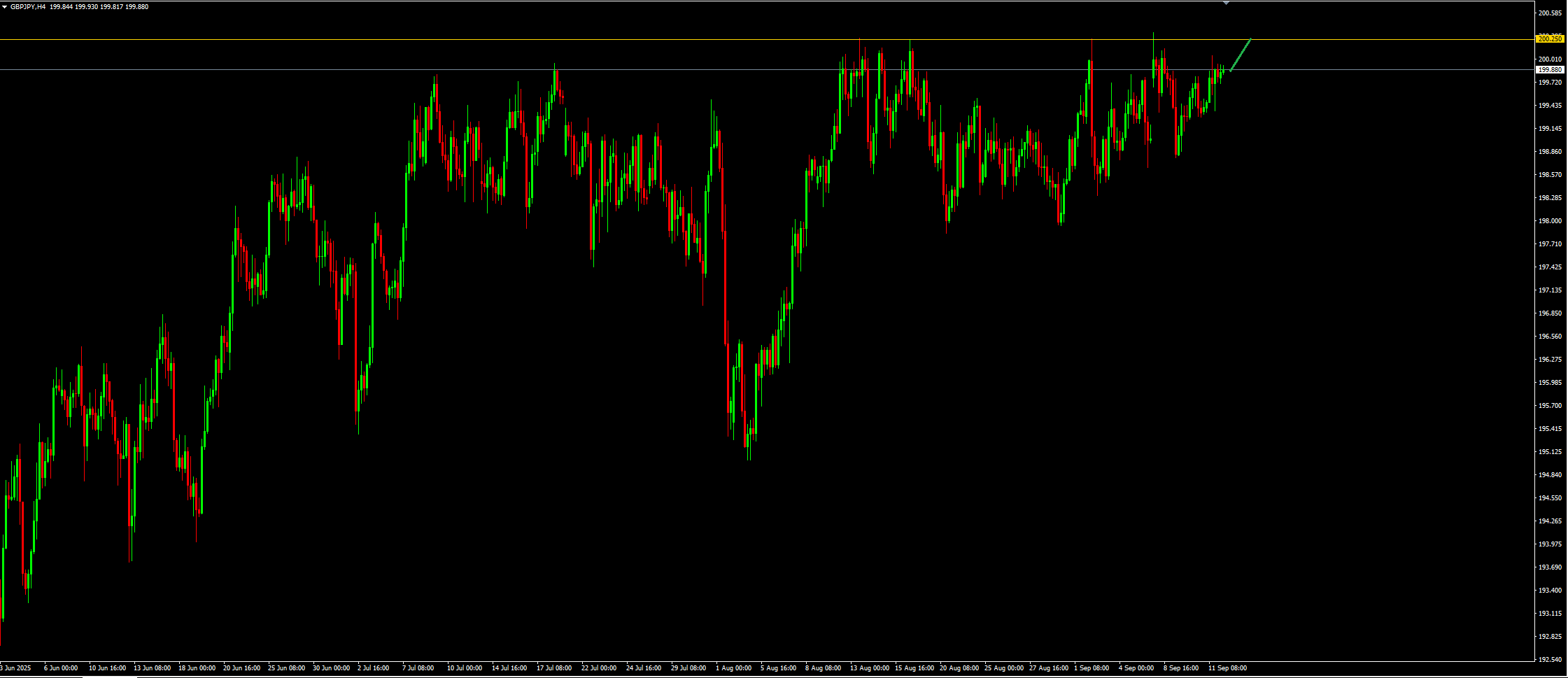Click time axis label 4 Sep 00:00
Viewport: 1568px width, 678px height.
1136,668
